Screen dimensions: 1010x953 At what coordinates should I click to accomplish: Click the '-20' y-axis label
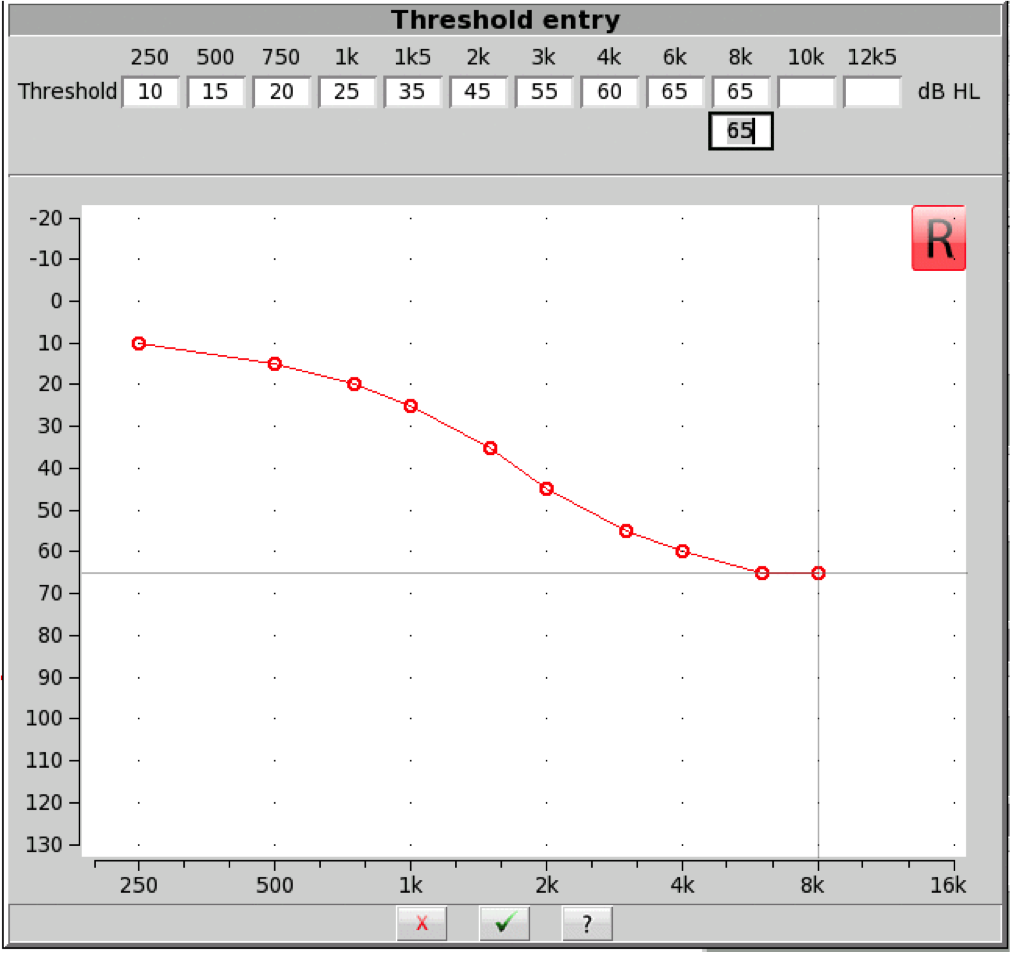point(46,218)
